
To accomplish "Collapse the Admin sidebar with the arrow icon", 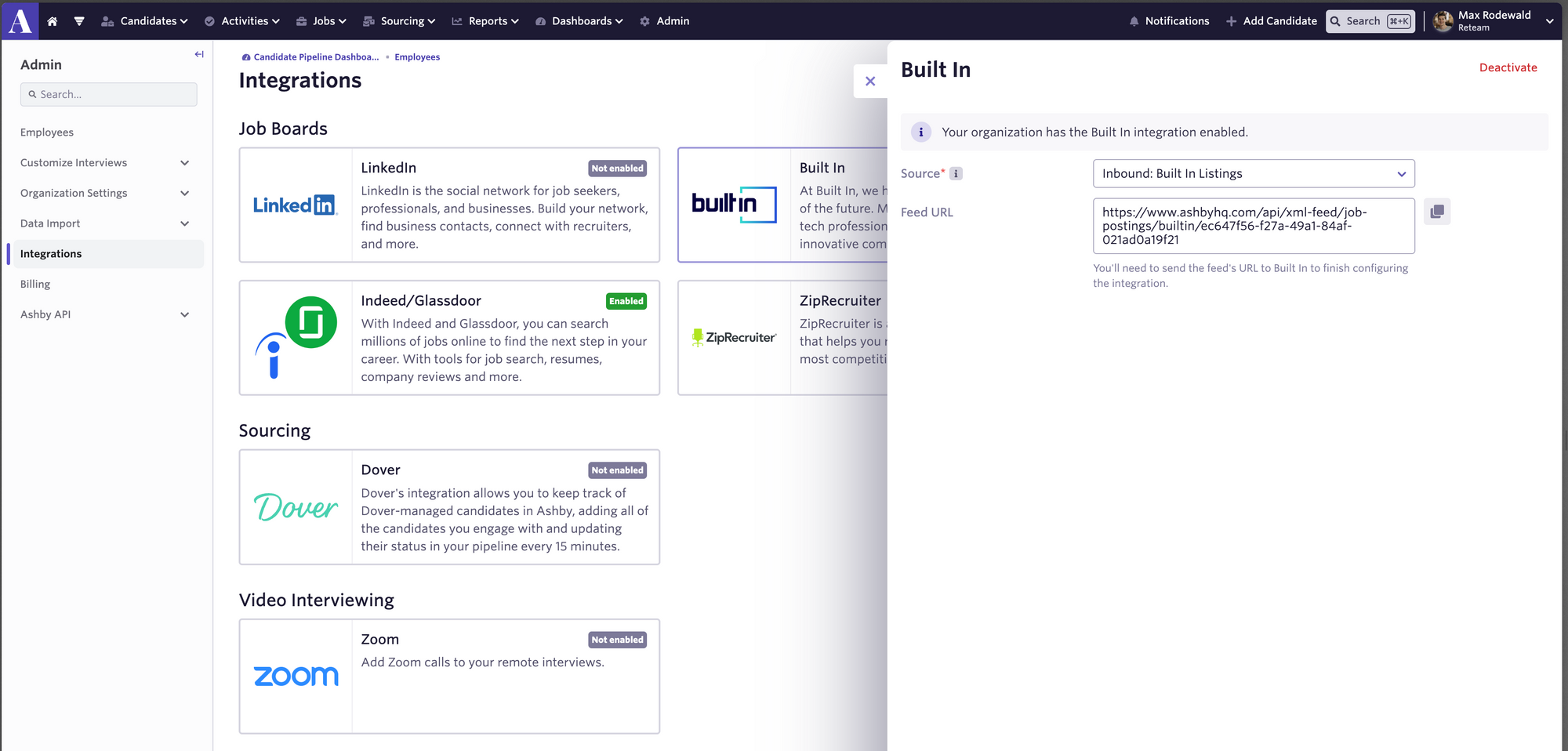I will [x=198, y=54].
